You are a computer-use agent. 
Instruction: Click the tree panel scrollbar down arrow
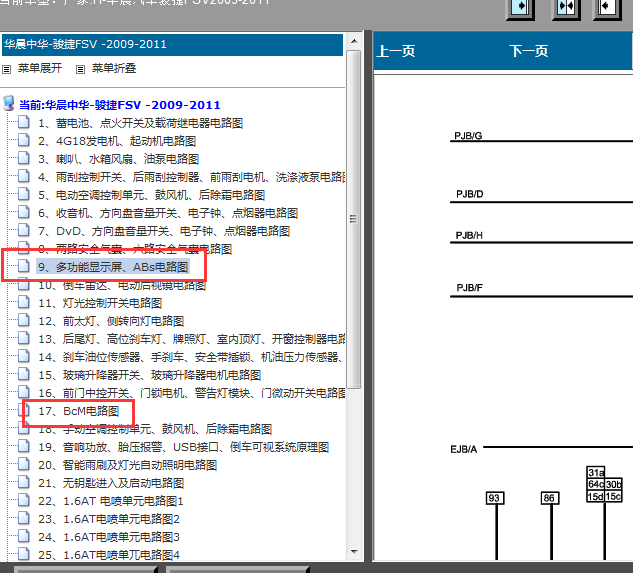354,552
